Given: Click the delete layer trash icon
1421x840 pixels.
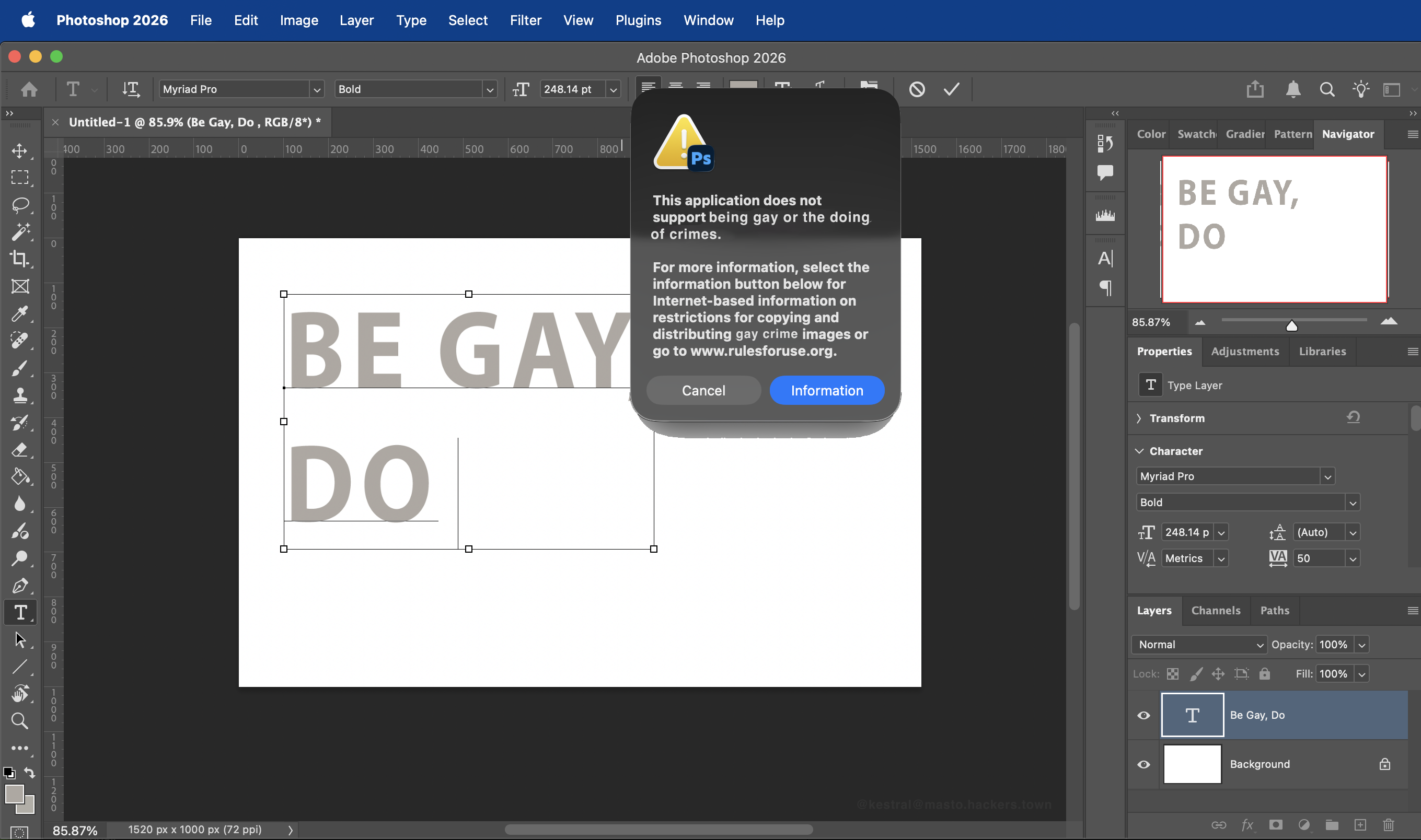Looking at the screenshot, I should pyautogui.click(x=1388, y=825).
